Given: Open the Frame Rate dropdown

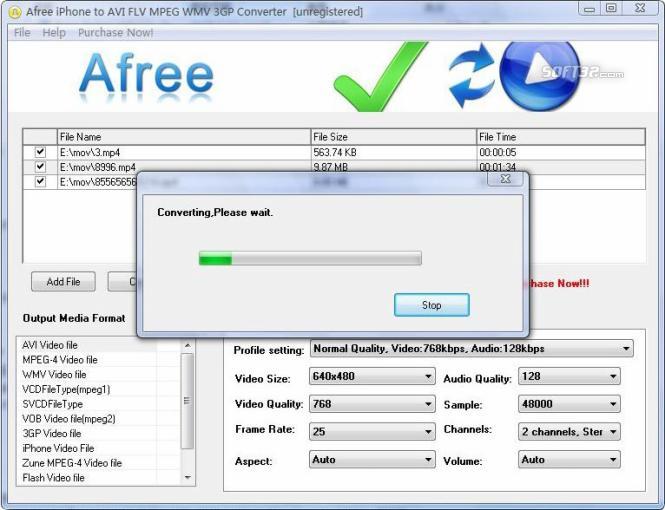Looking at the screenshot, I should point(372,432).
